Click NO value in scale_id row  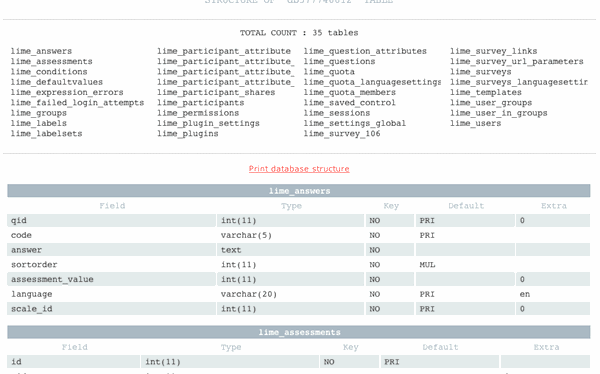point(375,309)
